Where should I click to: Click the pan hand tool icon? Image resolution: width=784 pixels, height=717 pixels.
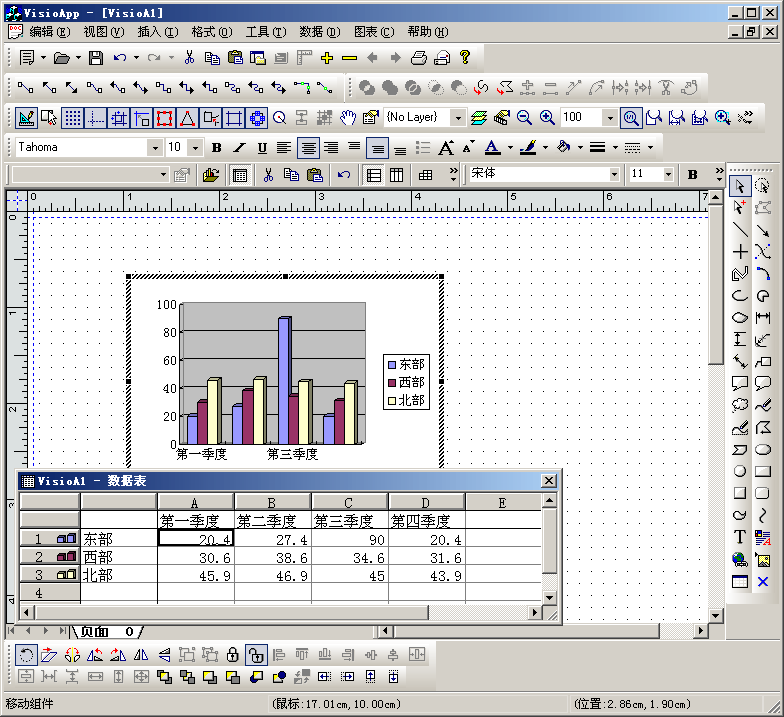click(347, 118)
